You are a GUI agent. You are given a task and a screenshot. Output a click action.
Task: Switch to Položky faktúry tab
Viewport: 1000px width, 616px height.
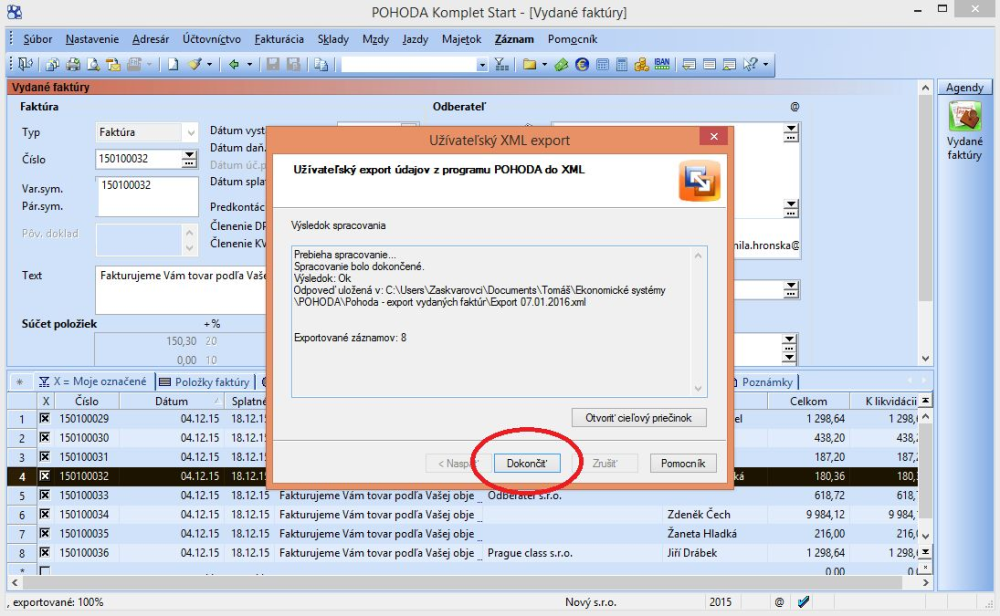pyautogui.click(x=204, y=382)
